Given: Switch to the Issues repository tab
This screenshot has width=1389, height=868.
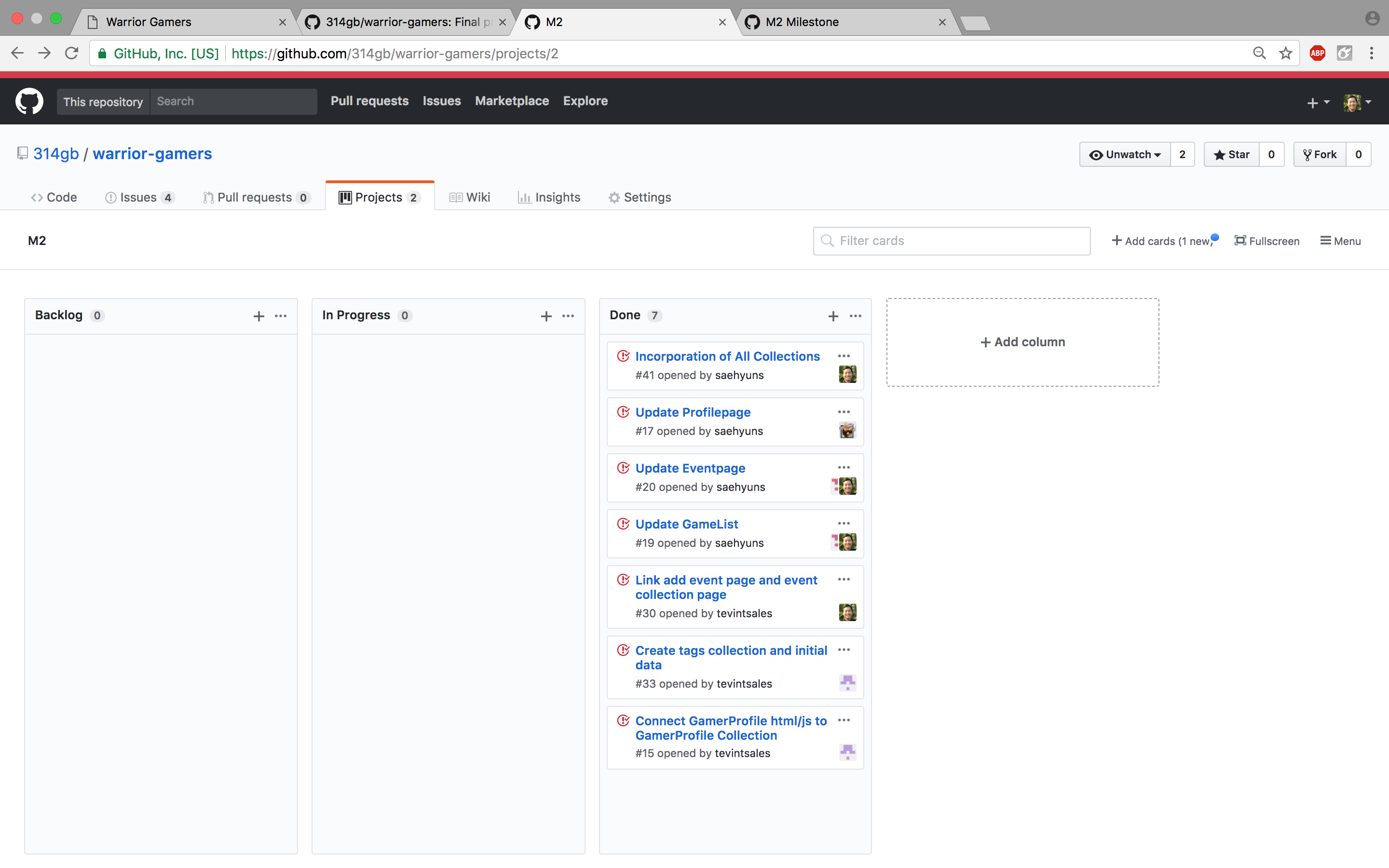Looking at the screenshot, I should (140, 197).
